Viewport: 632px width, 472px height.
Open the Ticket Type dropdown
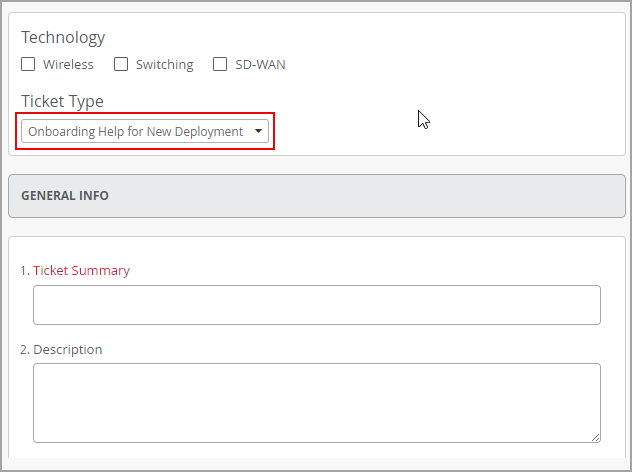tap(145, 131)
